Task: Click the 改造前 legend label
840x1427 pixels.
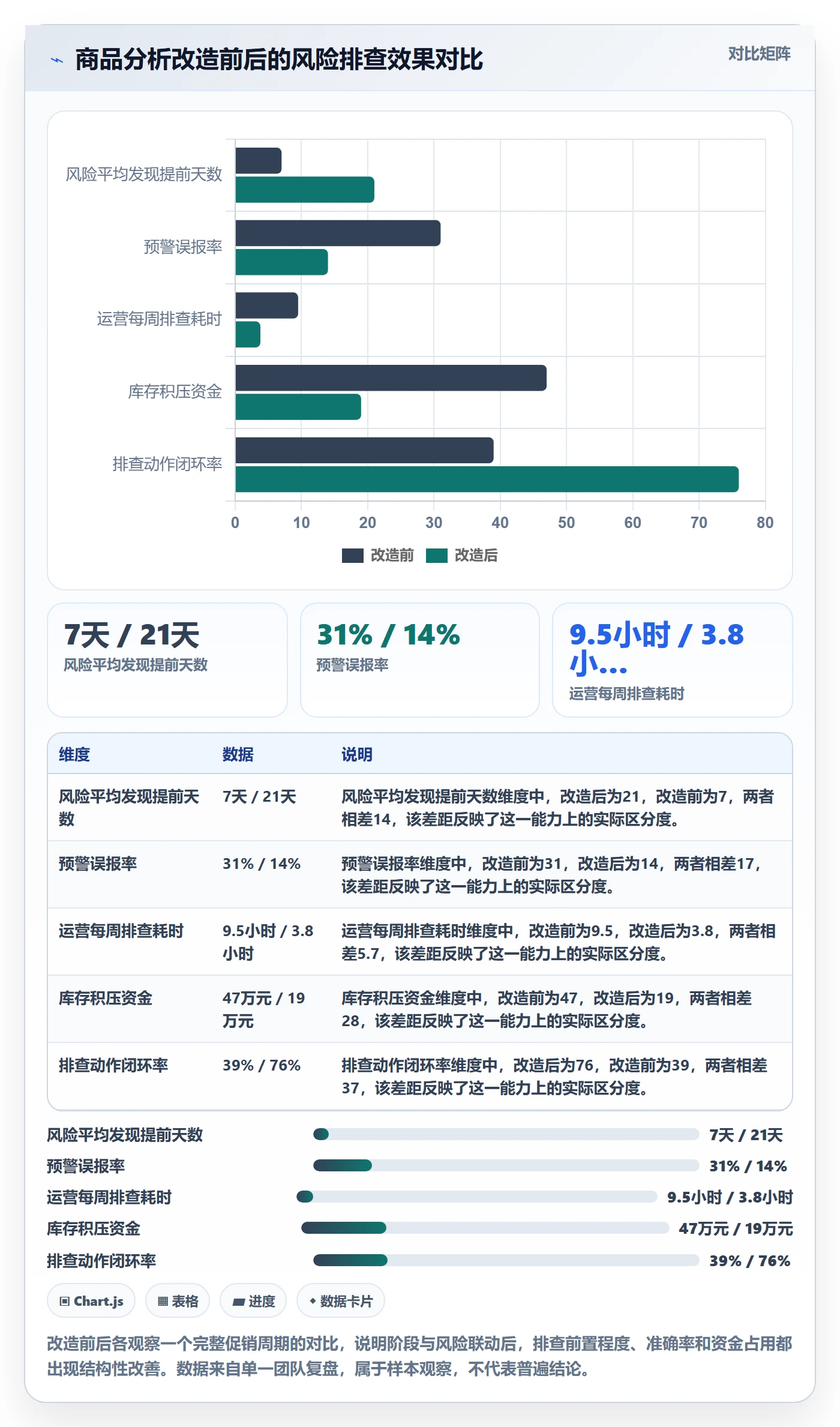Action: coord(392,556)
